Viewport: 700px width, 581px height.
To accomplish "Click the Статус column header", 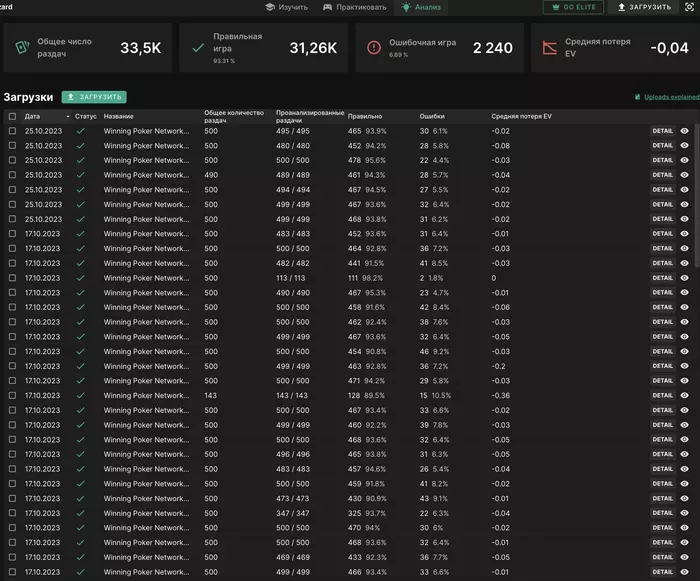I will (x=86, y=116).
